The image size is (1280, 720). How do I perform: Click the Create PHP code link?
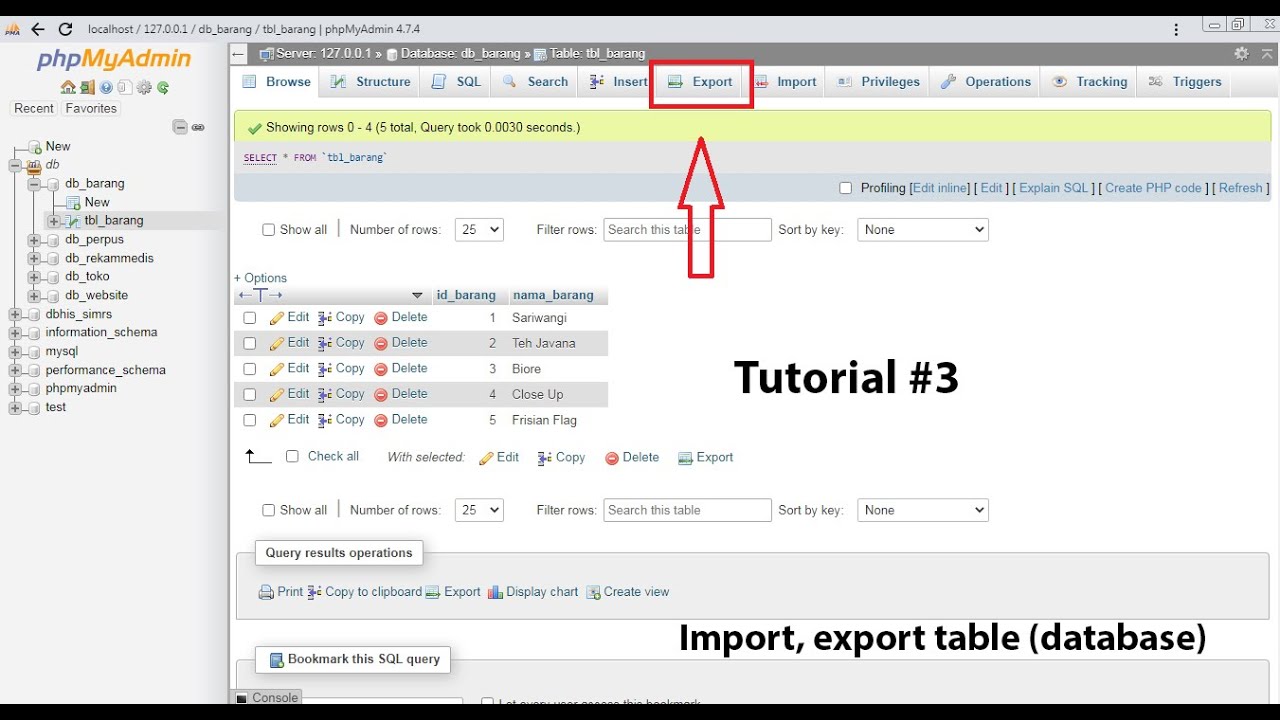pos(1153,188)
